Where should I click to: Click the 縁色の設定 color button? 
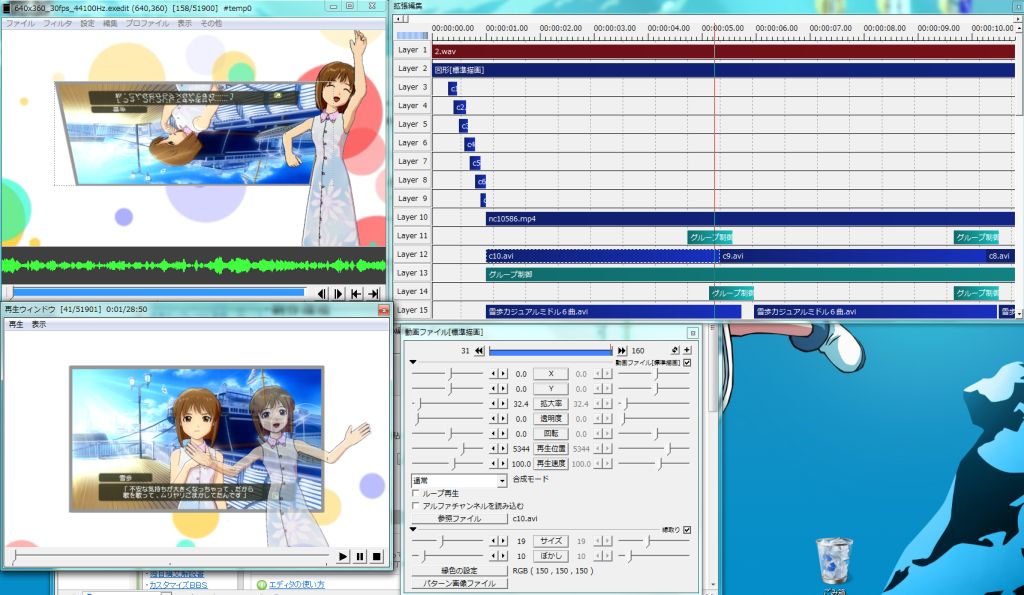click(x=459, y=571)
